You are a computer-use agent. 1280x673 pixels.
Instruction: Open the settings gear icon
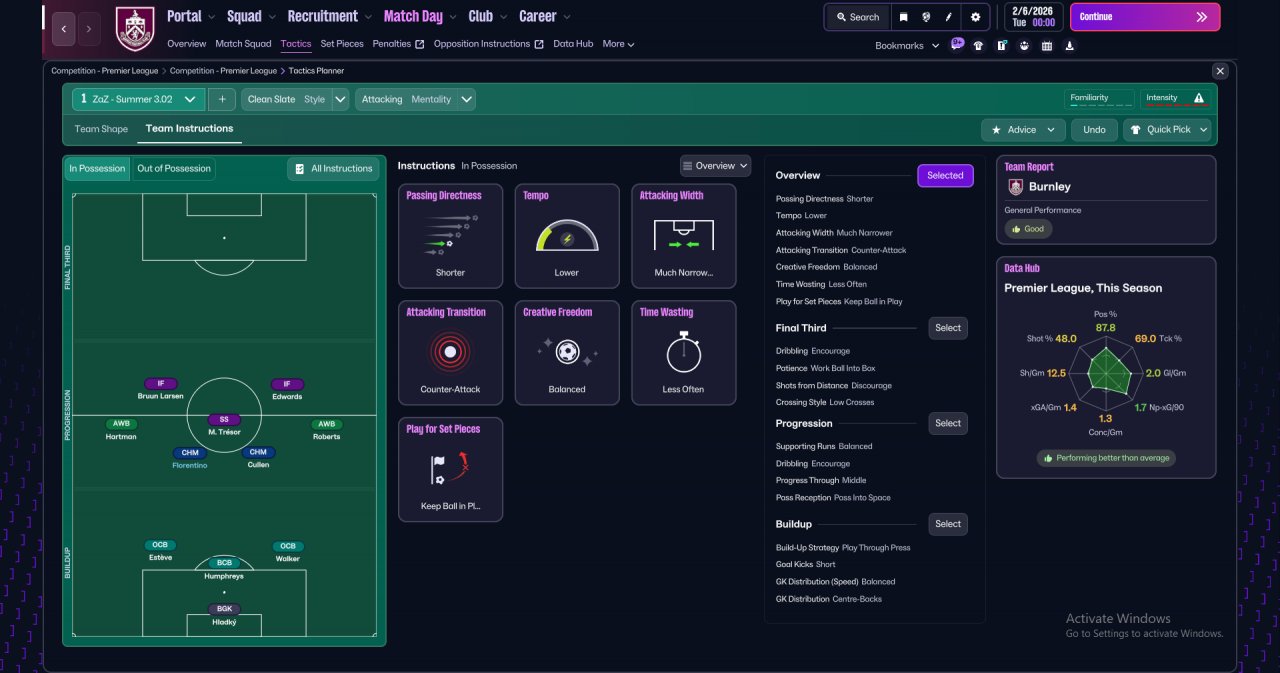tap(975, 17)
